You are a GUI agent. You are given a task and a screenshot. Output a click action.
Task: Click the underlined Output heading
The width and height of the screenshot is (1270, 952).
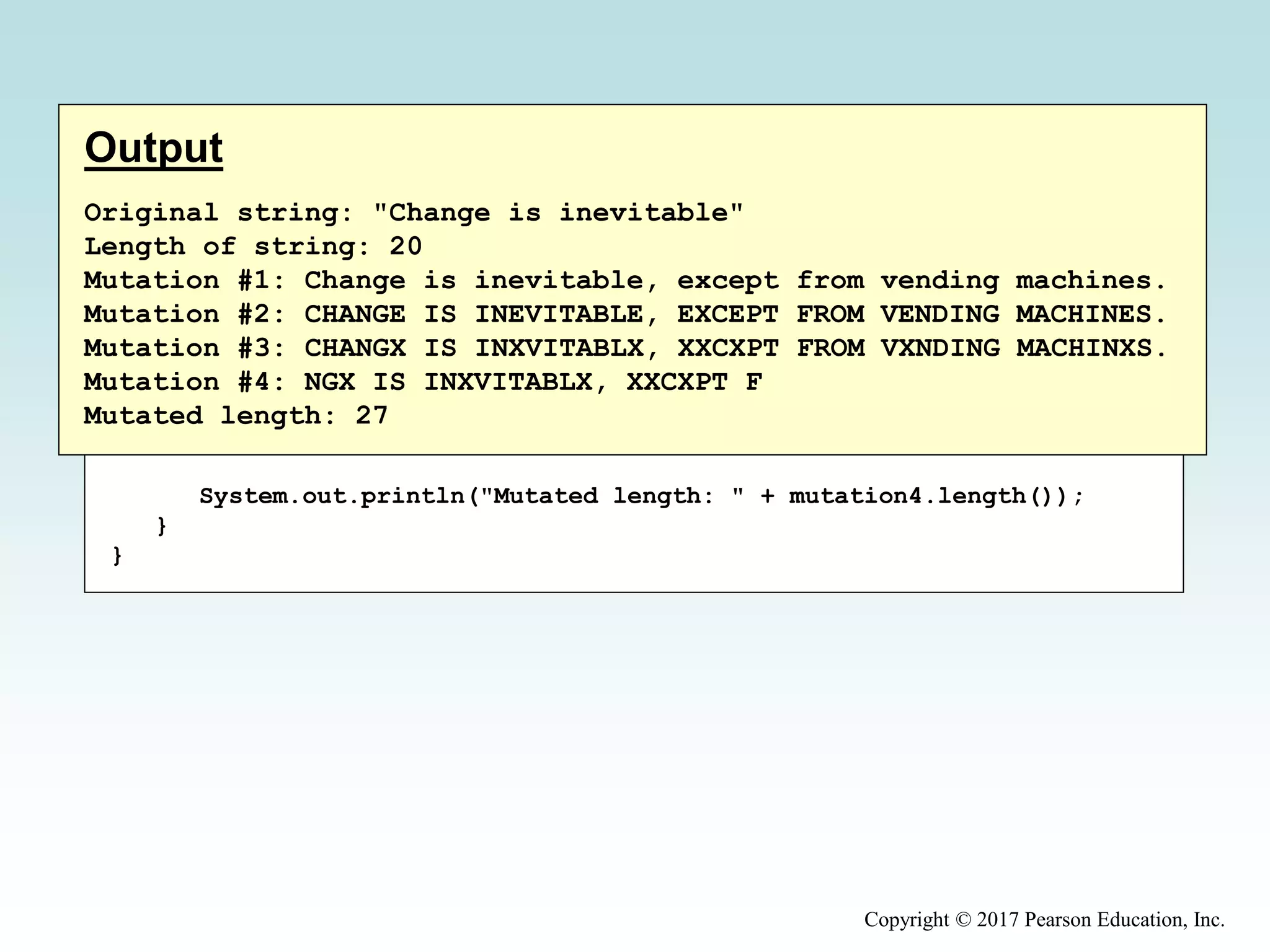[x=153, y=148]
